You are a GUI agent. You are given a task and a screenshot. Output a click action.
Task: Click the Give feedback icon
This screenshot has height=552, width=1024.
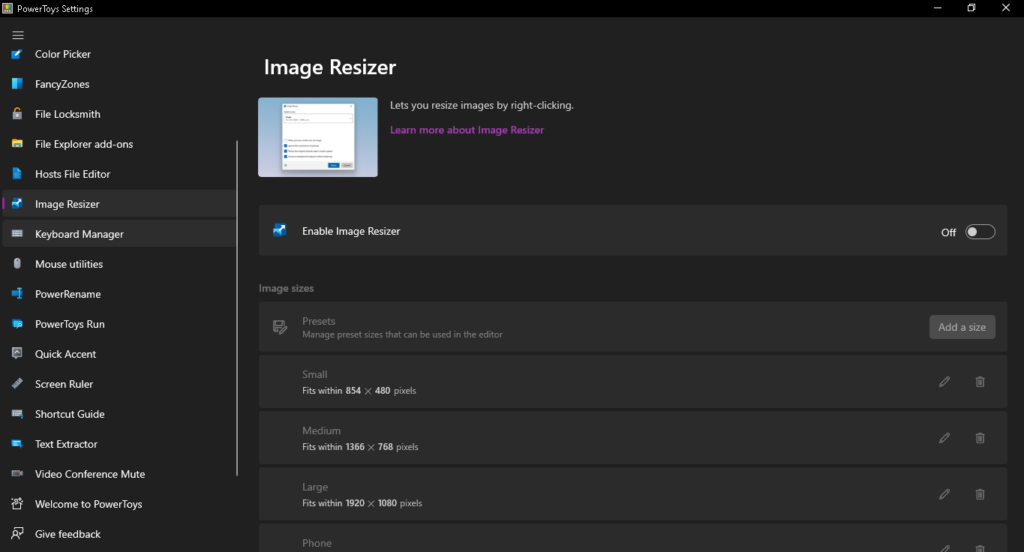18,534
